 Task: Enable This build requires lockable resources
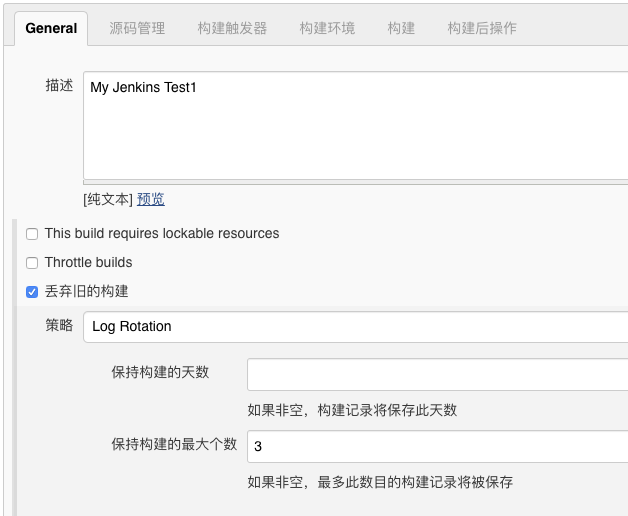[32, 234]
